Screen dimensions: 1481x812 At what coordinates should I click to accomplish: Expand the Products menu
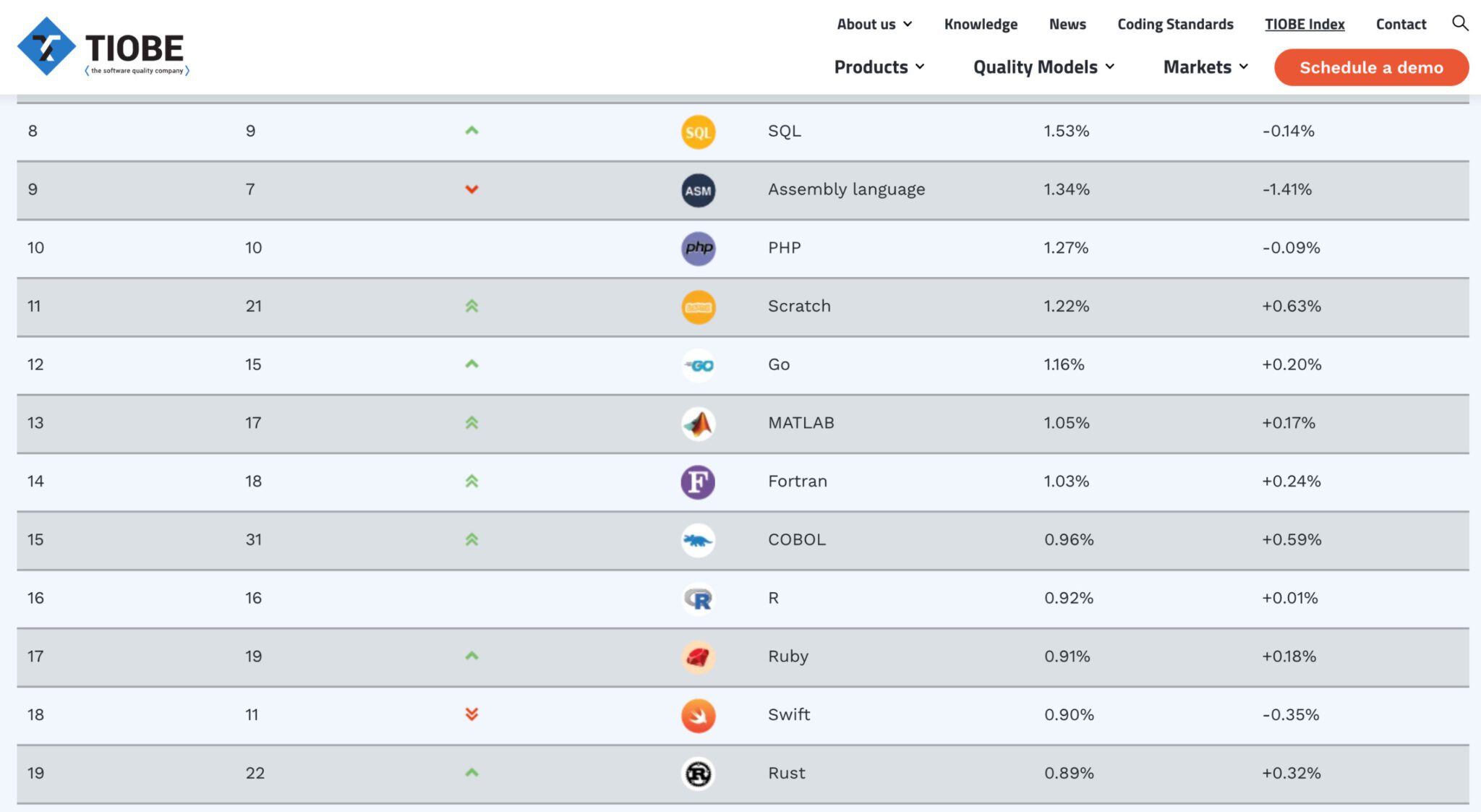click(879, 67)
